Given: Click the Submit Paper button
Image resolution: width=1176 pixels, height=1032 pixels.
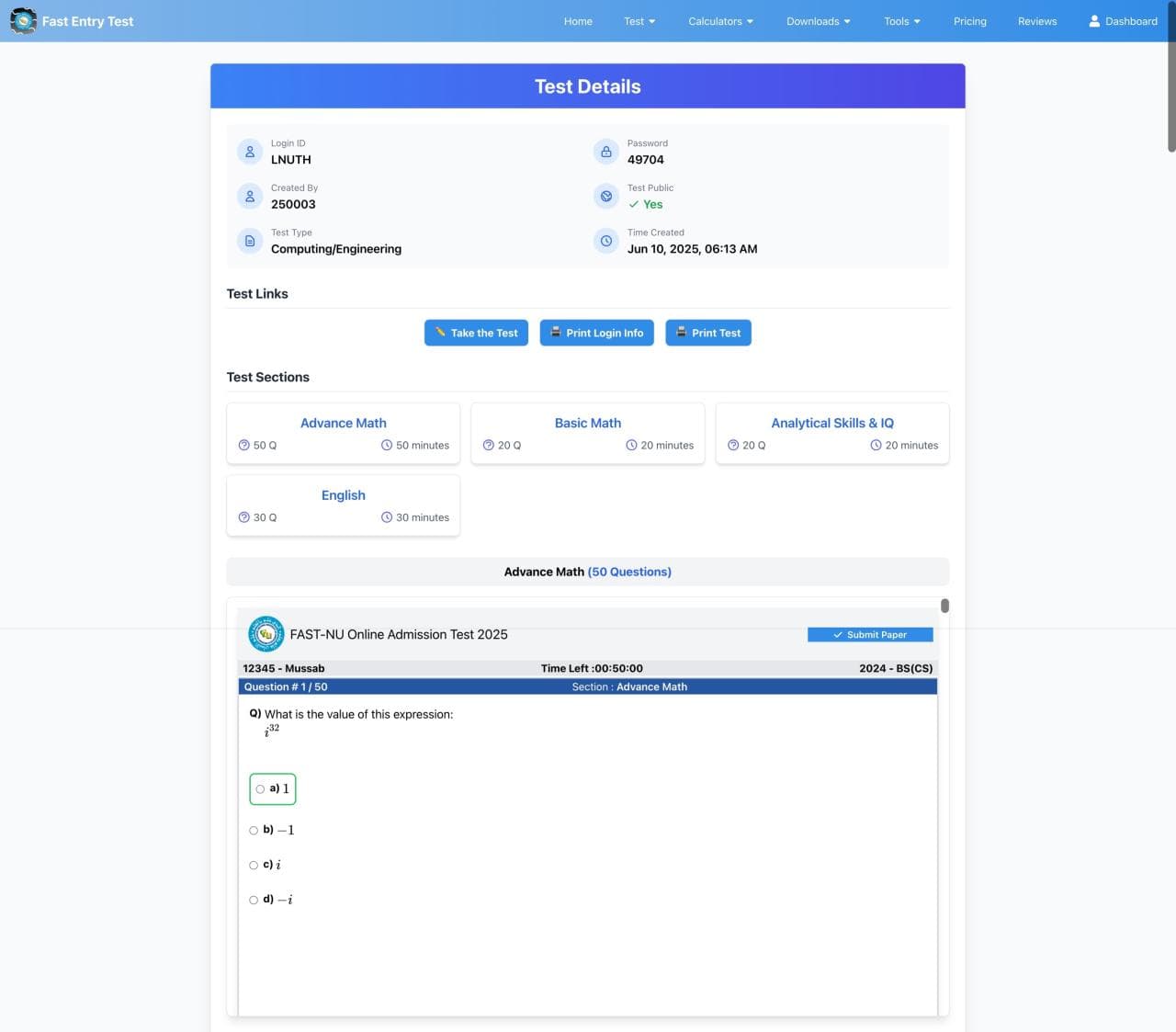Looking at the screenshot, I should tap(870, 634).
